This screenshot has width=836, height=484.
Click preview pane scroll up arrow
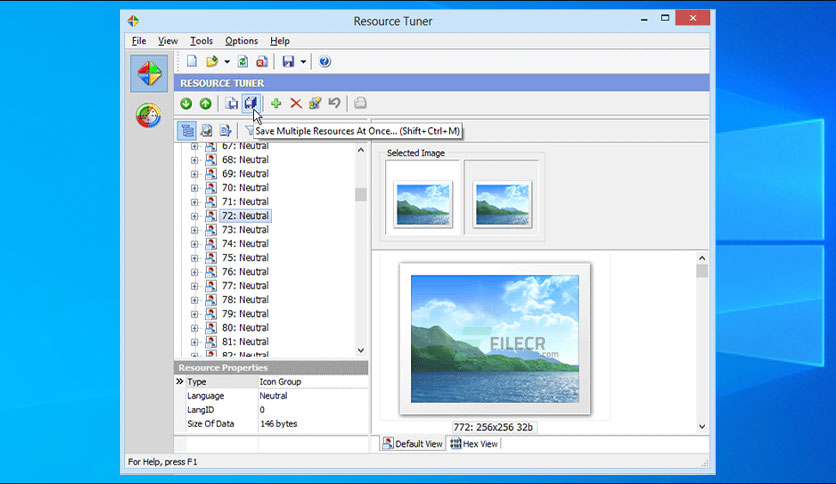pyautogui.click(x=702, y=258)
